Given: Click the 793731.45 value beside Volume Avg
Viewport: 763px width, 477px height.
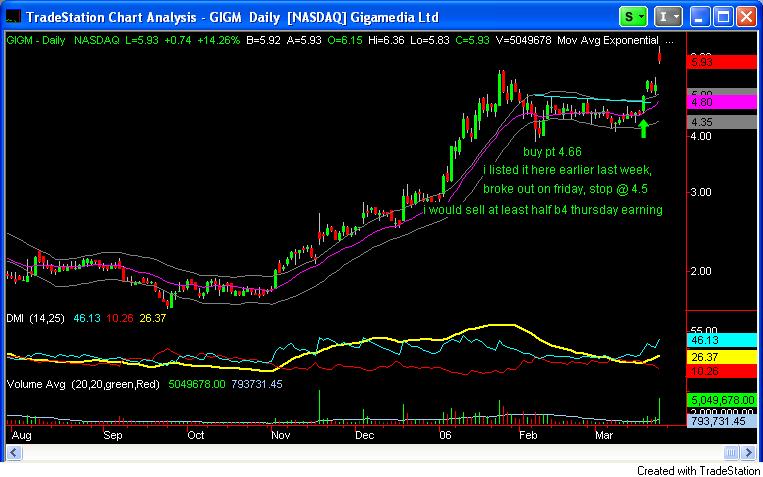Looking at the screenshot, I should point(256,385).
